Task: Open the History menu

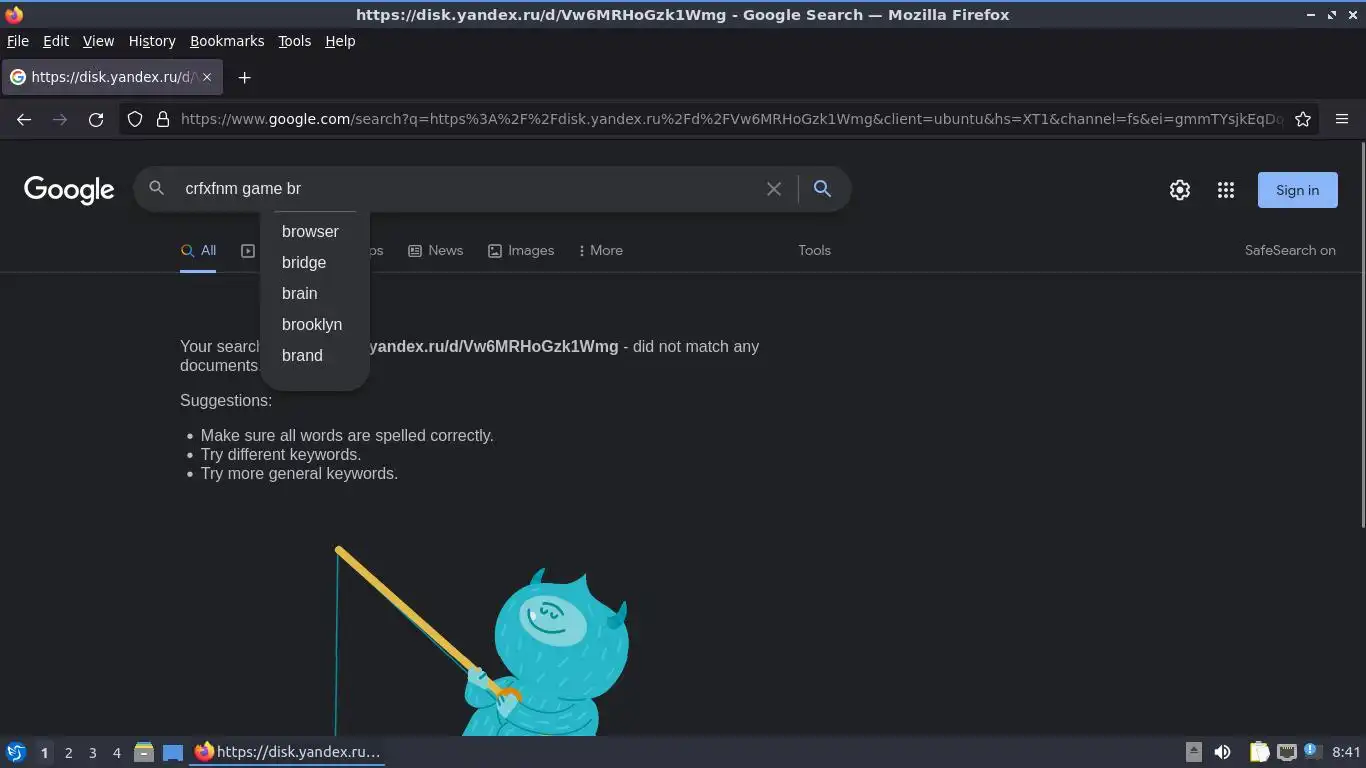Action: (152, 41)
